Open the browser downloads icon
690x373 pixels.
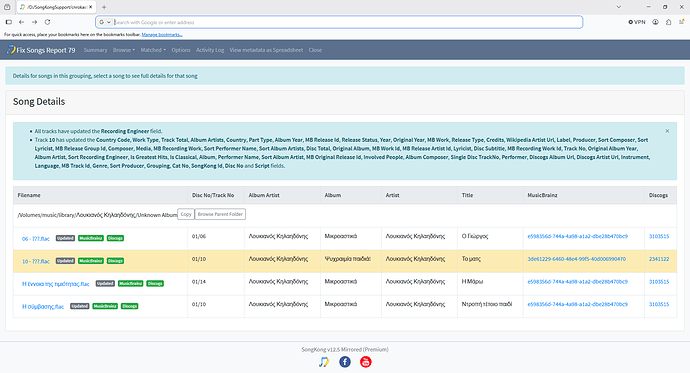click(655, 22)
